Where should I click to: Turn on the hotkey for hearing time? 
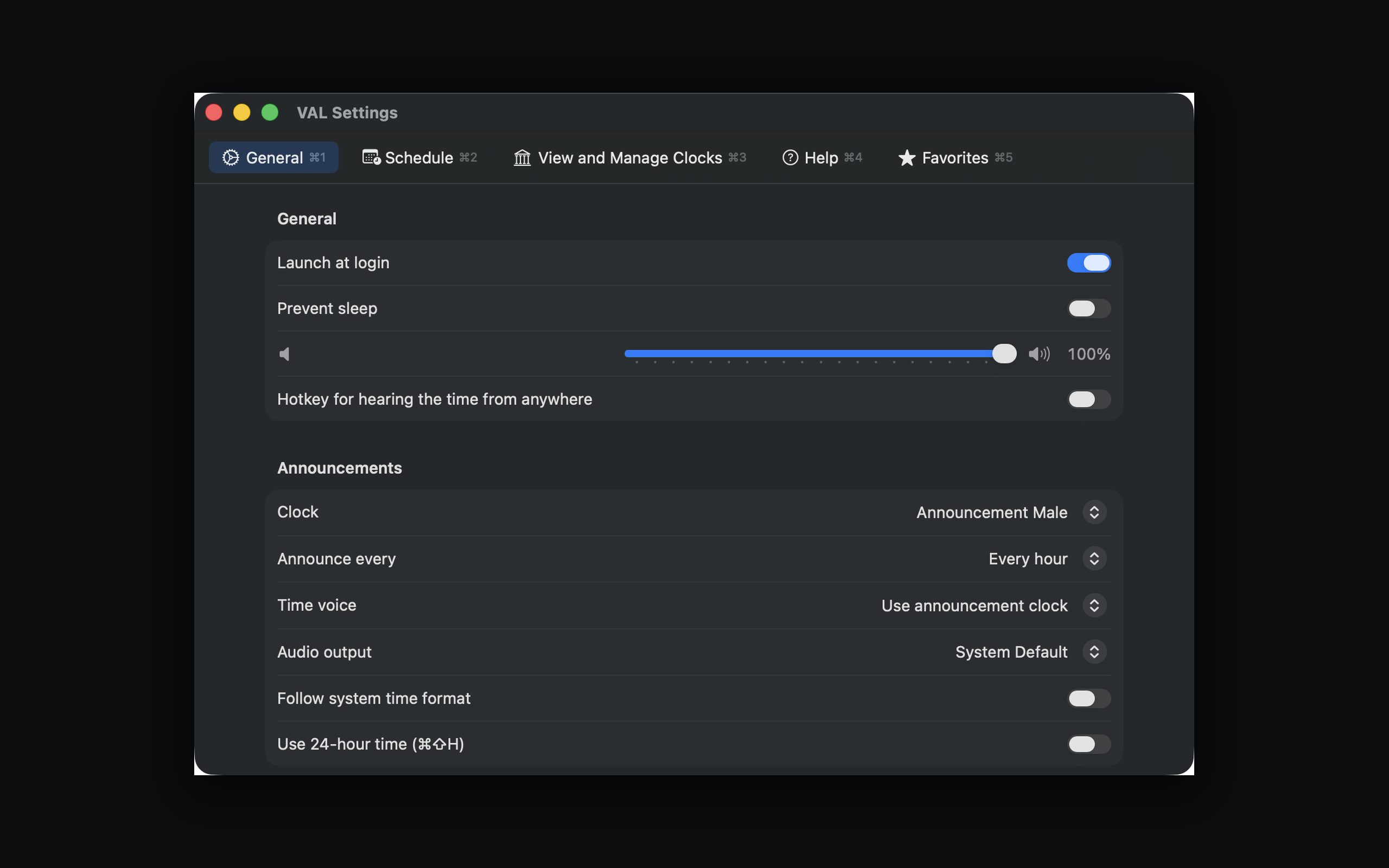pyautogui.click(x=1089, y=400)
